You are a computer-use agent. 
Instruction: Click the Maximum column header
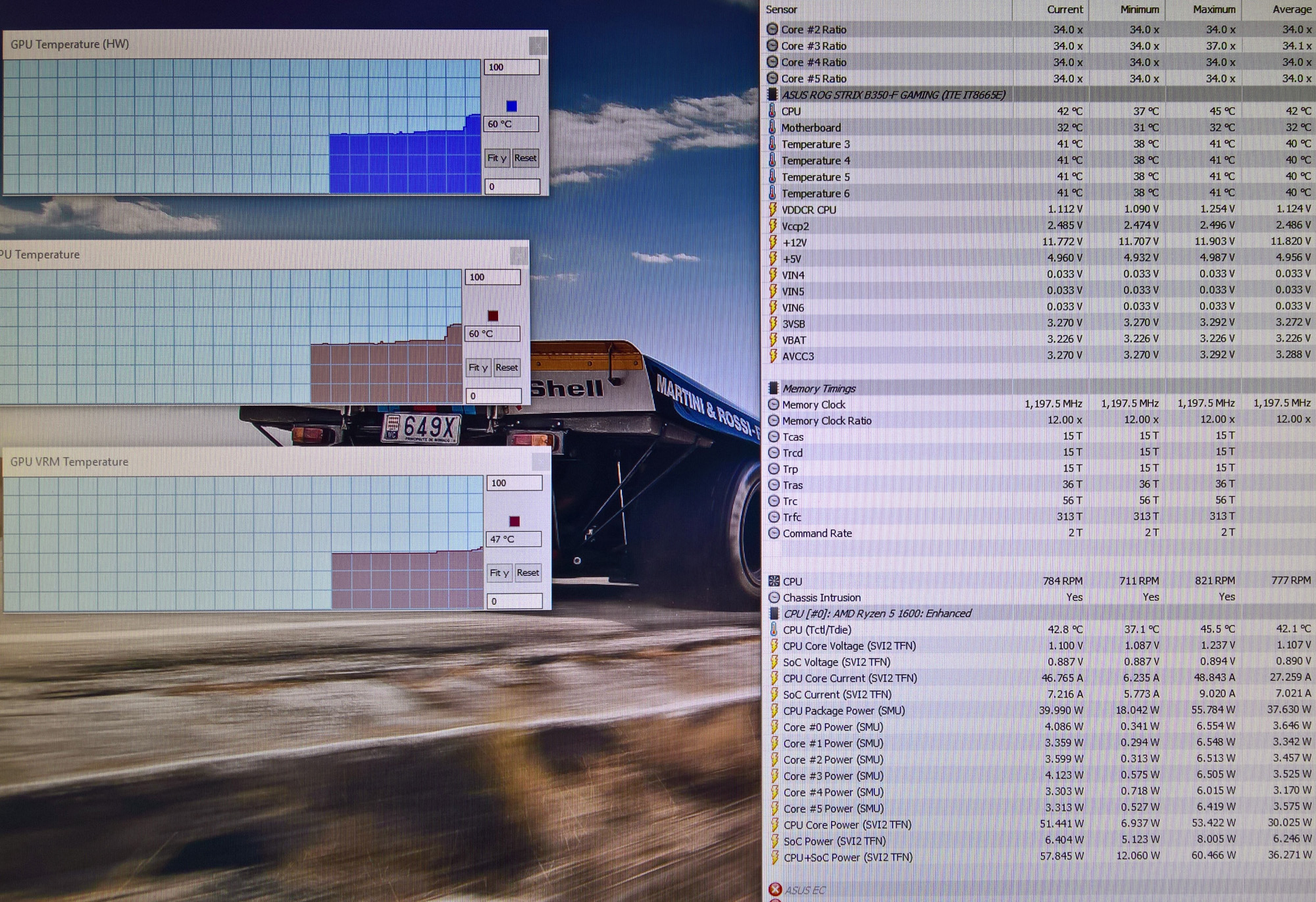pyautogui.click(x=1213, y=9)
